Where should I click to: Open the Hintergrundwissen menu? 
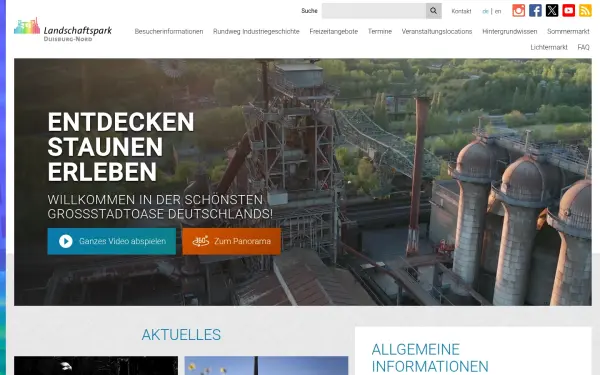point(510,31)
